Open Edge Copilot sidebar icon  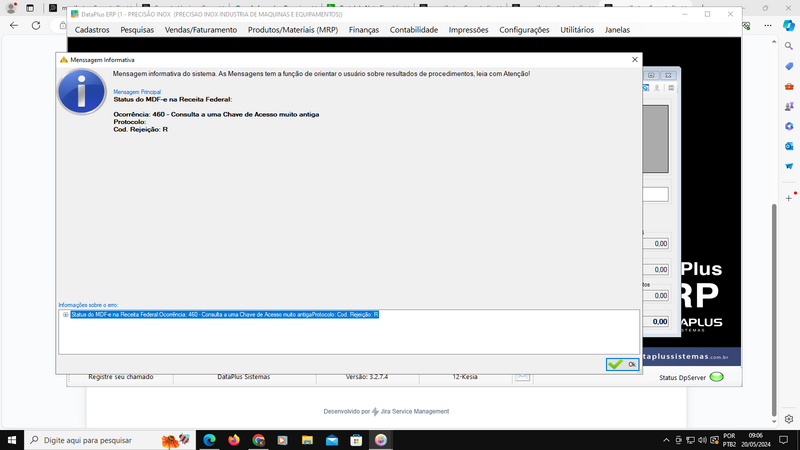789,25
